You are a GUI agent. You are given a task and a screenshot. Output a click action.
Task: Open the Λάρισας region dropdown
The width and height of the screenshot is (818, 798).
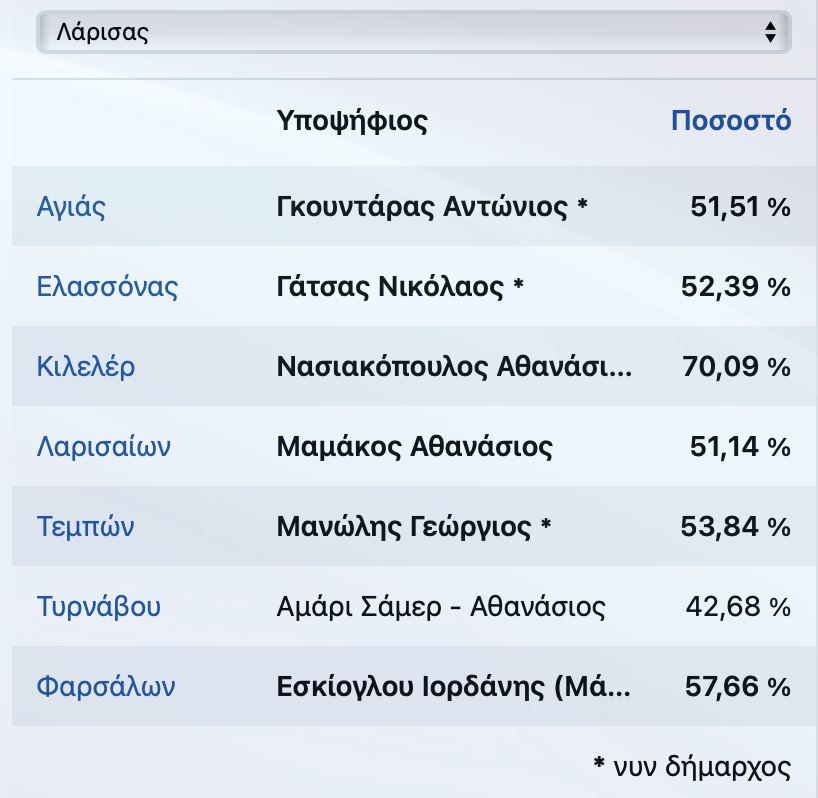[414, 32]
